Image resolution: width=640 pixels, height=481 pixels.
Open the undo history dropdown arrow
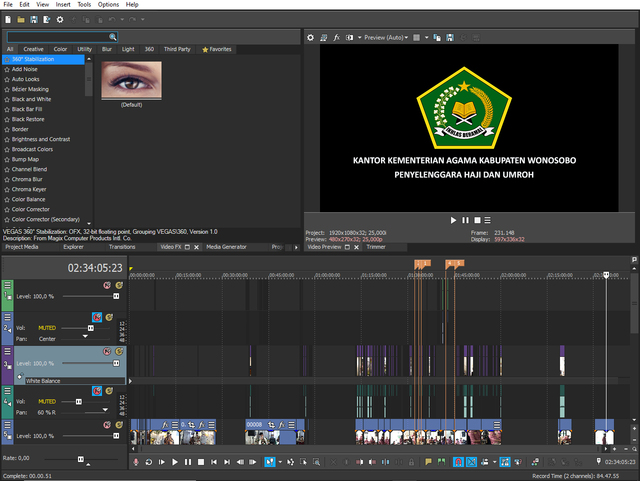pos(122,19)
